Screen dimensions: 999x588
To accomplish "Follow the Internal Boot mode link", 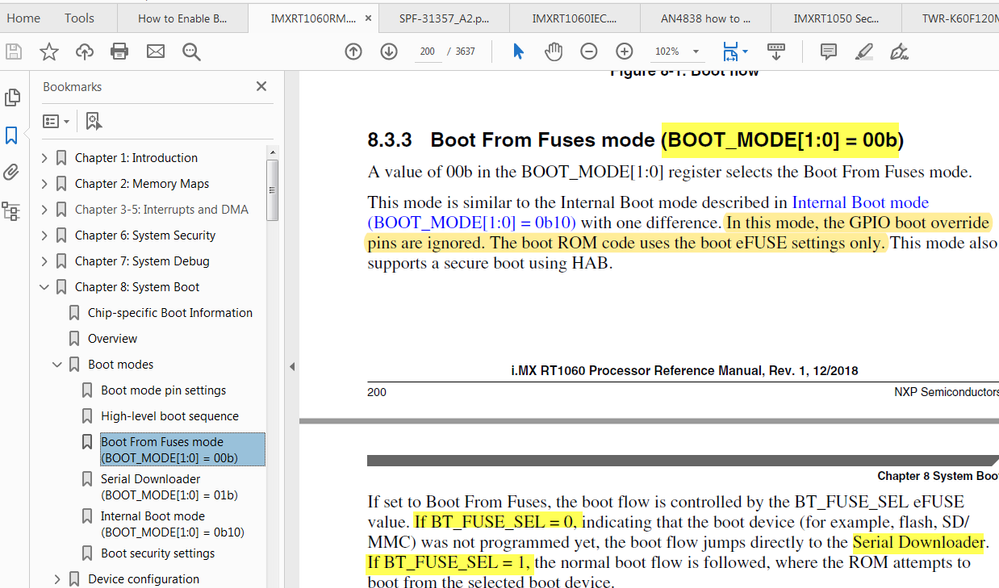I will pos(860,203).
